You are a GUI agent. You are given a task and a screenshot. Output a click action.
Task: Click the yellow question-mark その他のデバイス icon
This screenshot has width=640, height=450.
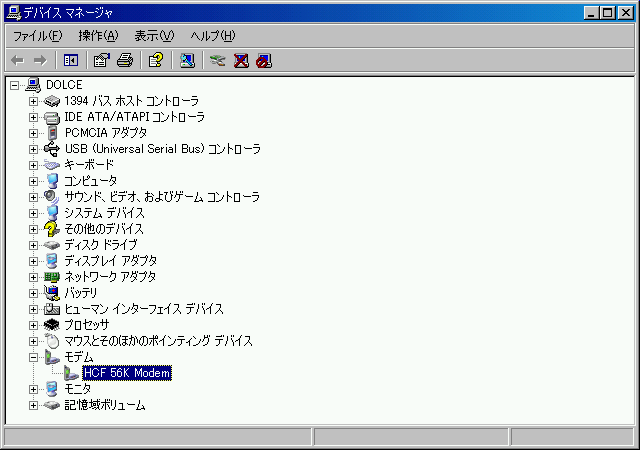pyautogui.click(x=52, y=229)
